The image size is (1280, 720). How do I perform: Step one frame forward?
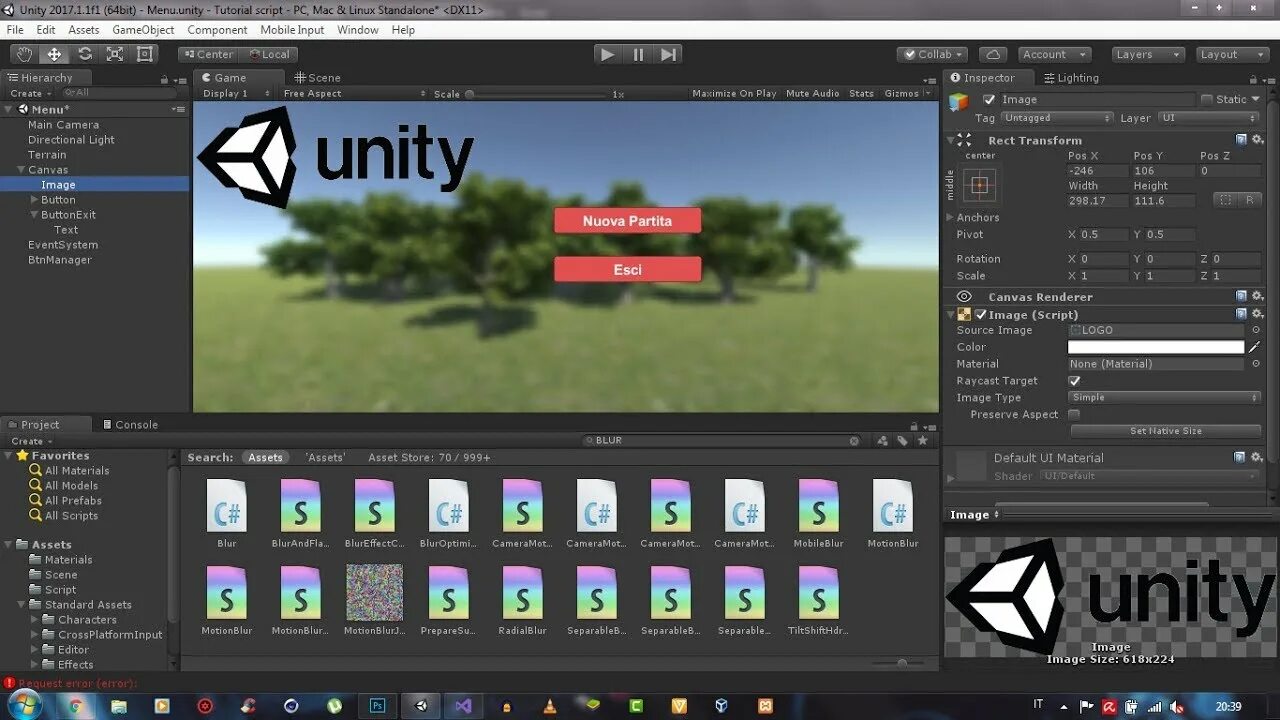coord(669,54)
